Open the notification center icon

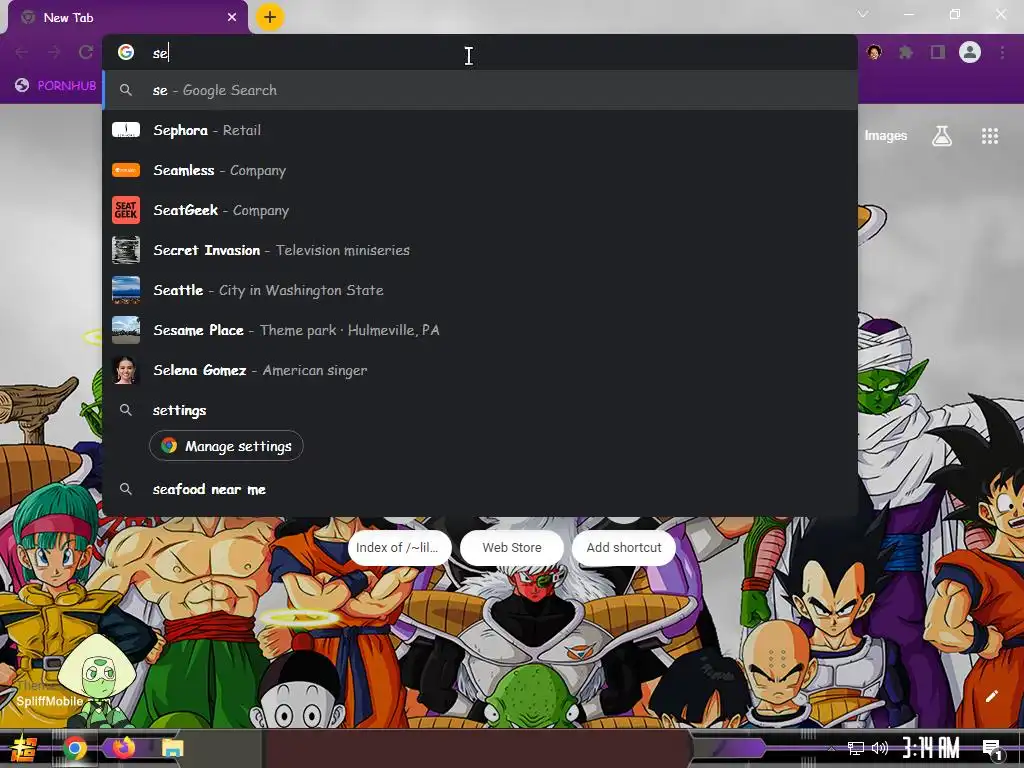pyautogui.click(x=992, y=749)
